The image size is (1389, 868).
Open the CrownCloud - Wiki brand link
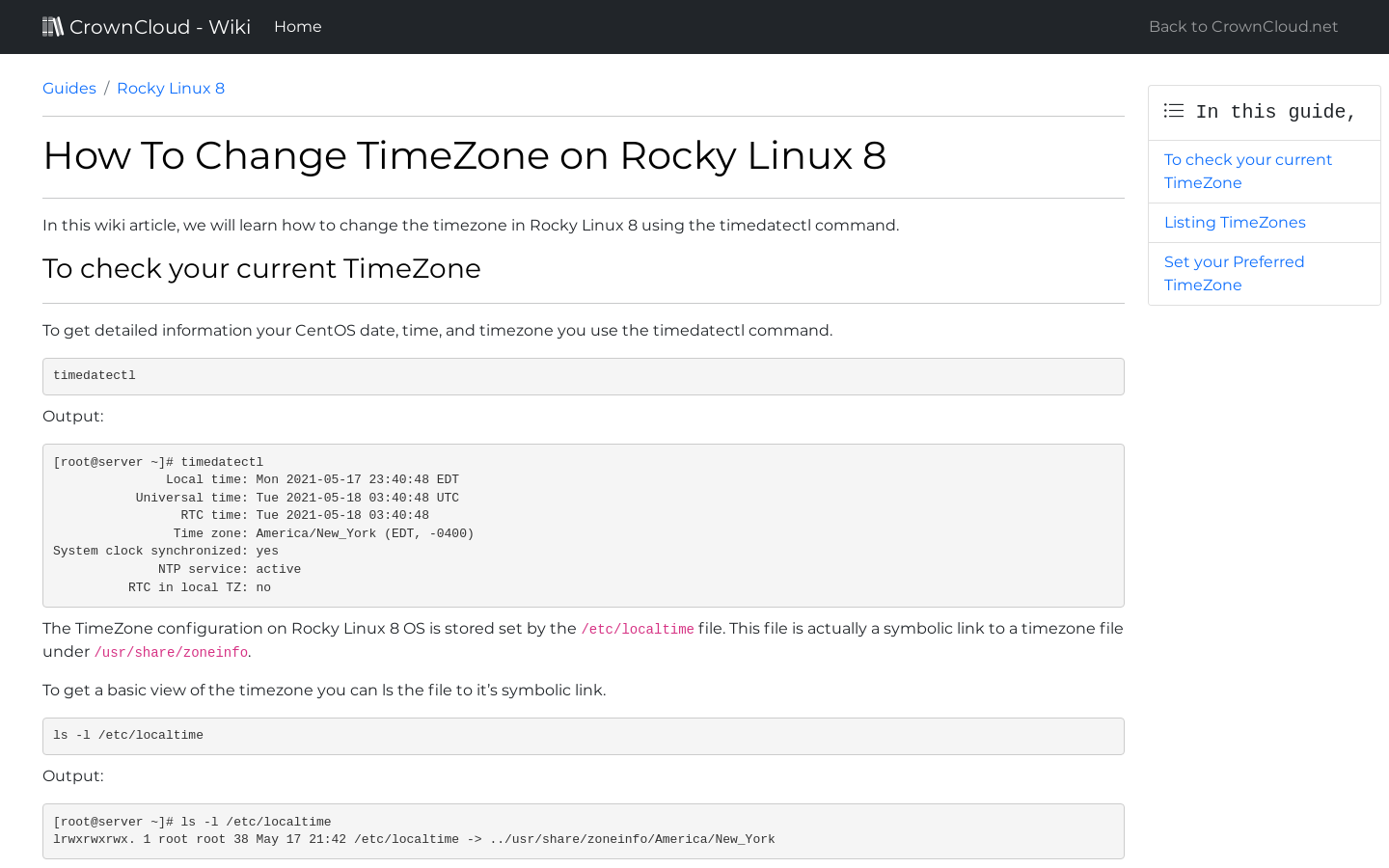tap(147, 27)
